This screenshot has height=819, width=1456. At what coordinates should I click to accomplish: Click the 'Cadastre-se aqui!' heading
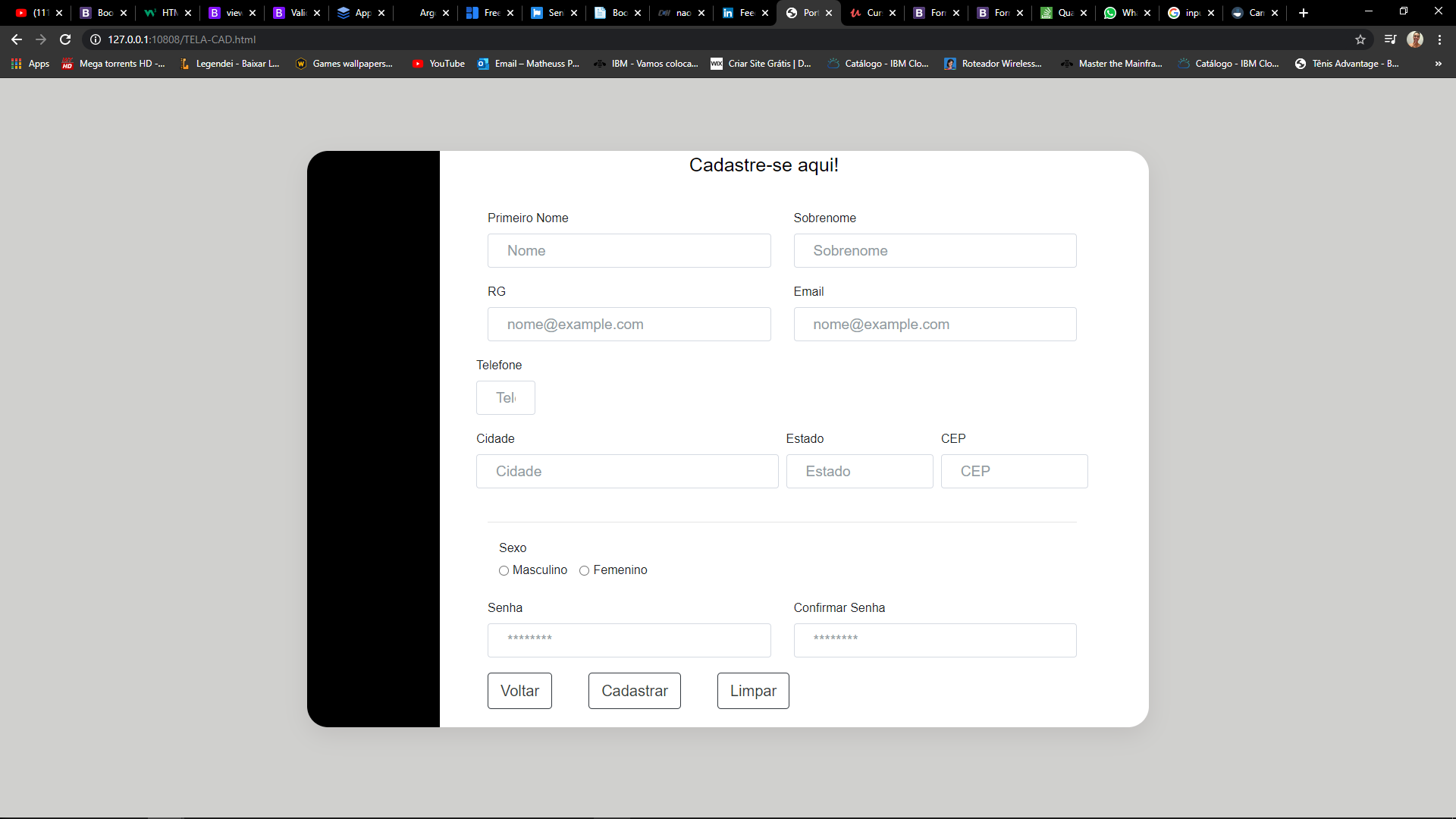[764, 165]
